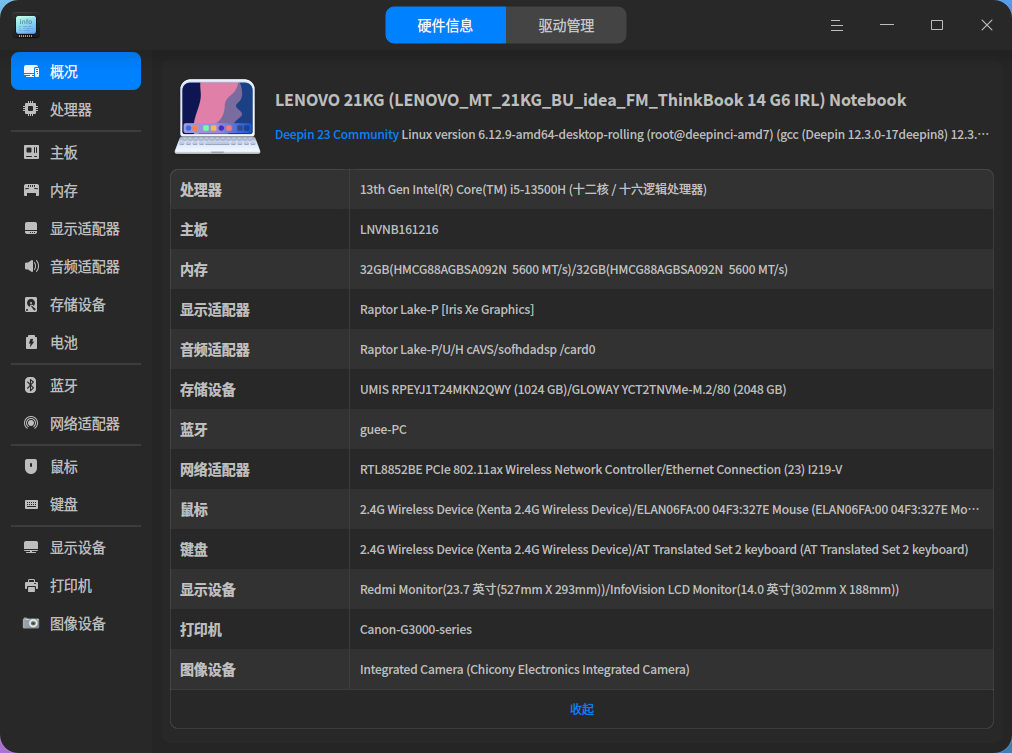The image size is (1012, 753).
Task: Click the laptop image in the header
Action: 218,117
